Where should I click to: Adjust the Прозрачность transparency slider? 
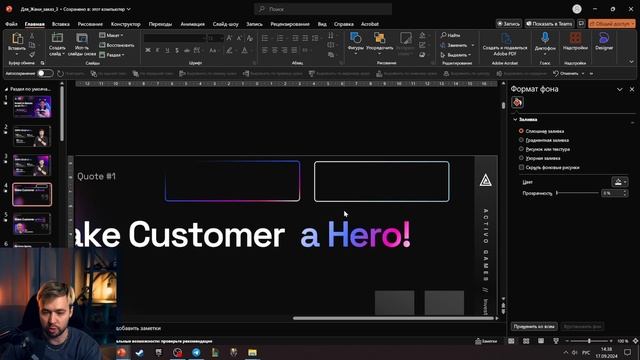click(x=577, y=193)
